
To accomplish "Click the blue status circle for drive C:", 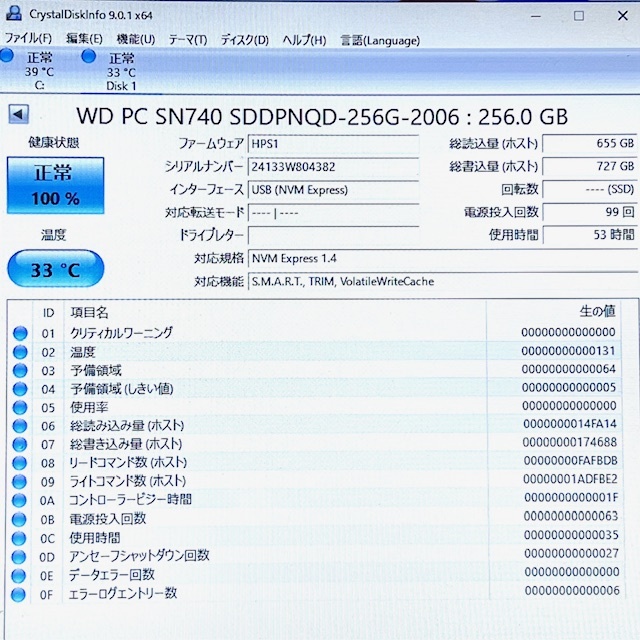I will (7, 56).
